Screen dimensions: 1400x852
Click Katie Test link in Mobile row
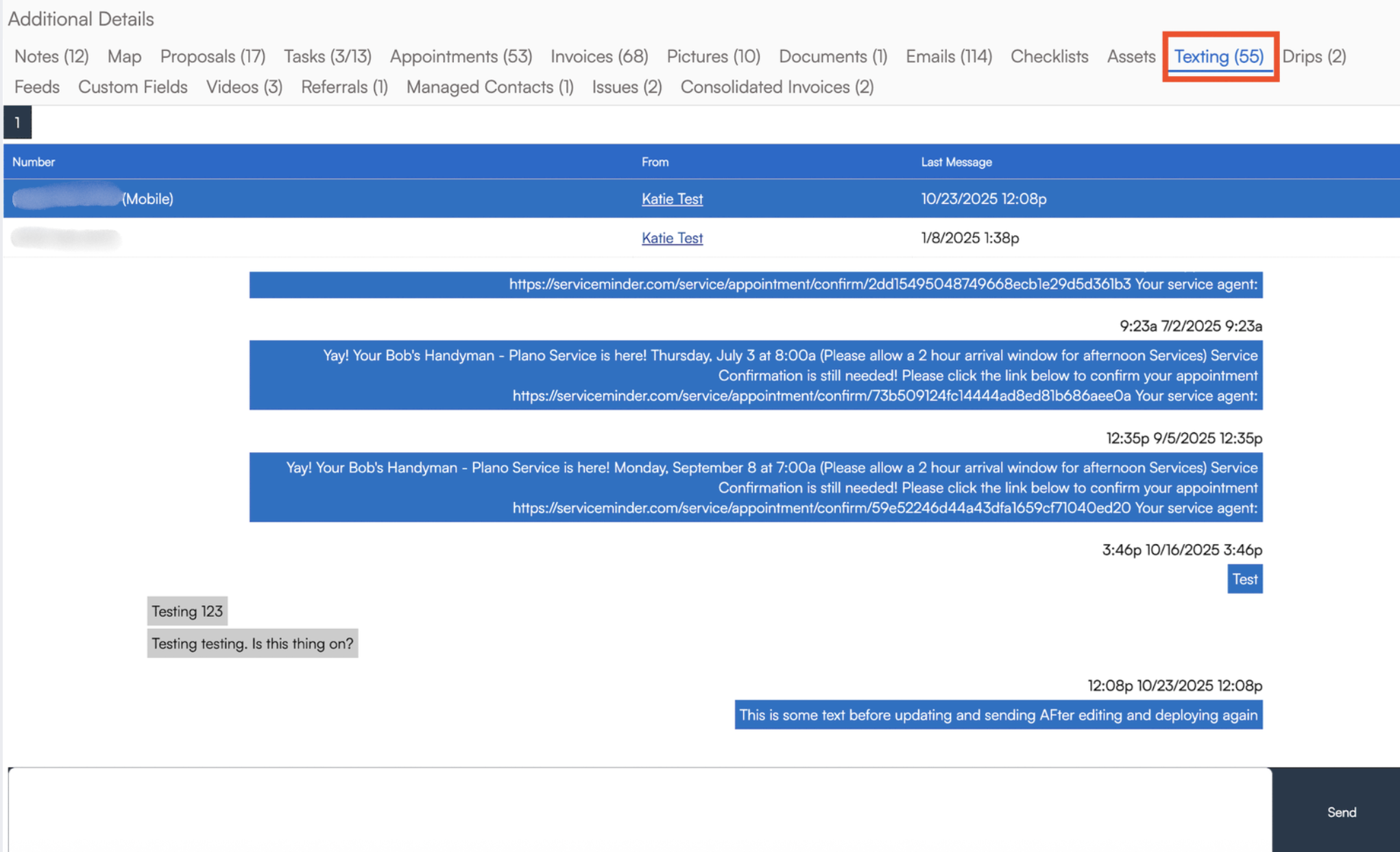point(672,199)
